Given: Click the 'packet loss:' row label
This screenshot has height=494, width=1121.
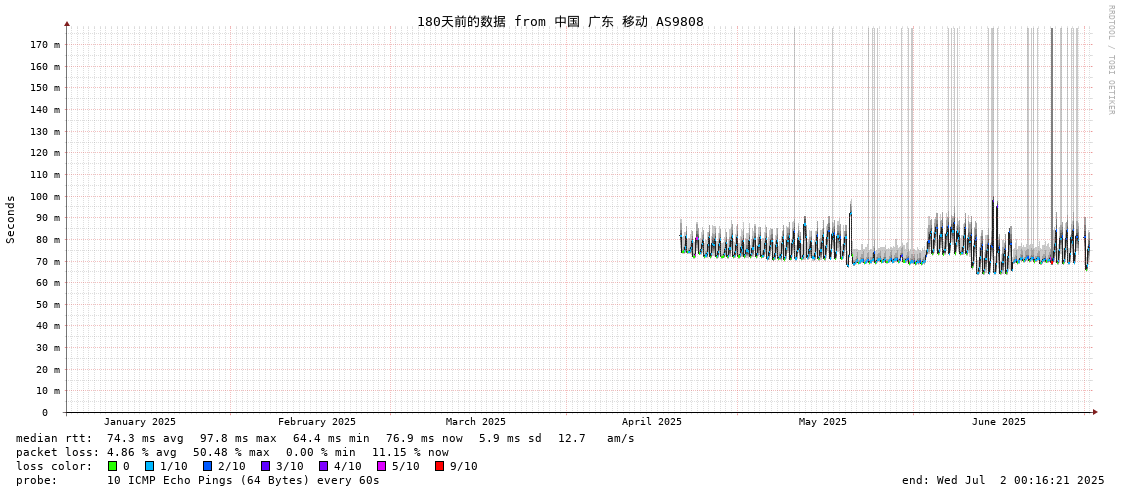Looking at the screenshot, I should [x=57, y=453].
